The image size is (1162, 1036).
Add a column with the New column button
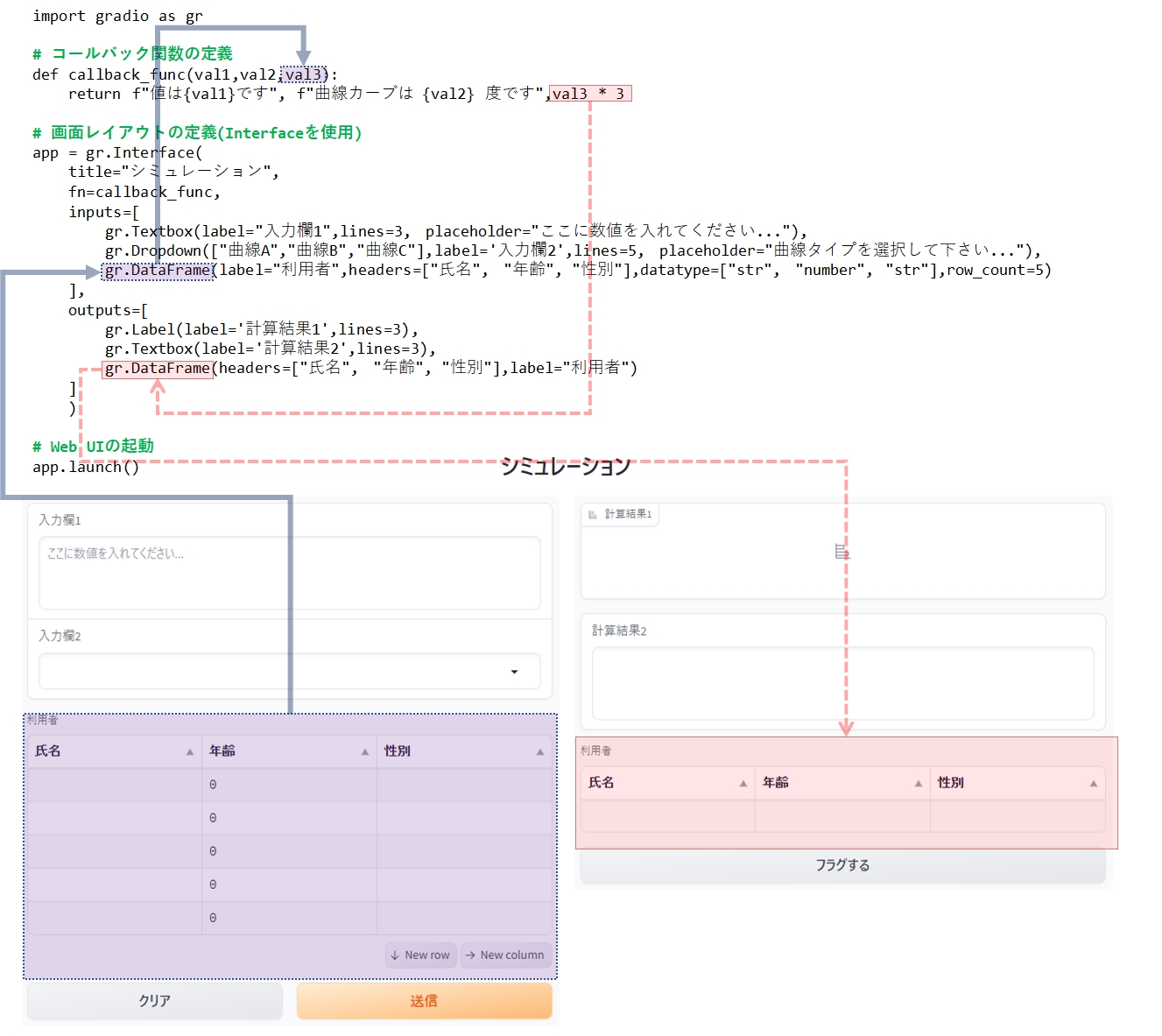pos(505,955)
